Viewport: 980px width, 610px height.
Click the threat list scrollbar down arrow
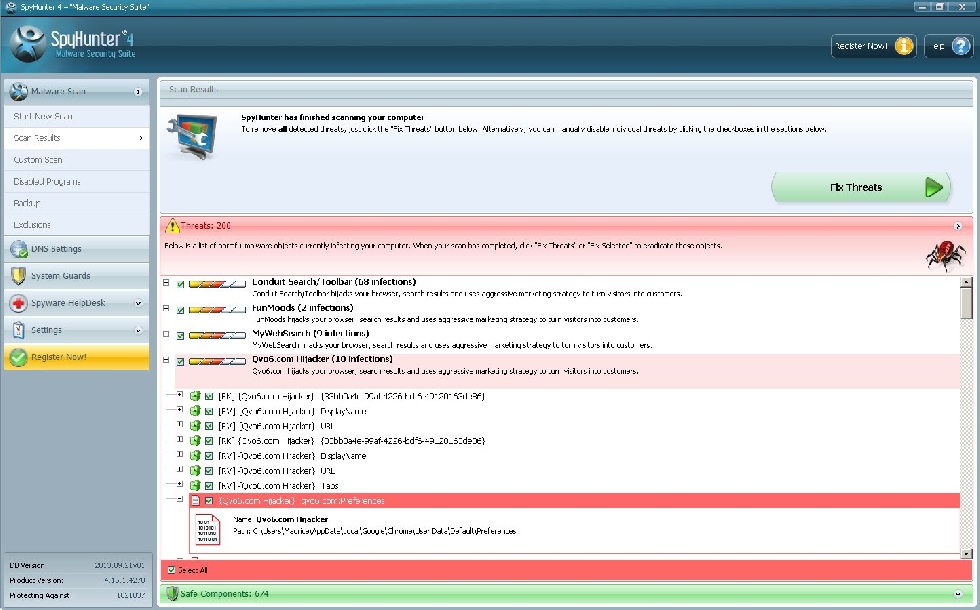pos(967,554)
